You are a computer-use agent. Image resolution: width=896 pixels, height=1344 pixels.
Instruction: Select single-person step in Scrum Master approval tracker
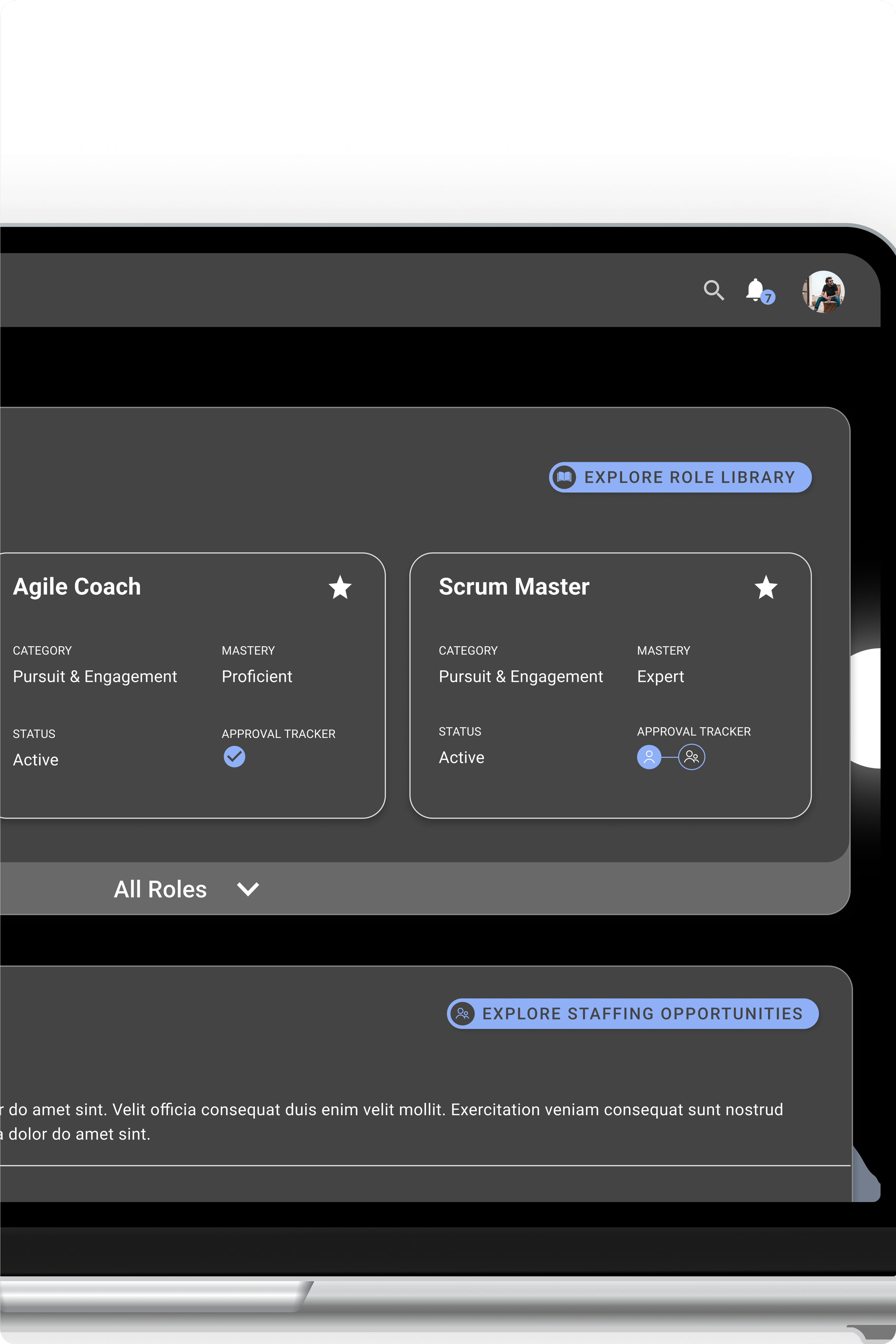click(x=649, y=757)
